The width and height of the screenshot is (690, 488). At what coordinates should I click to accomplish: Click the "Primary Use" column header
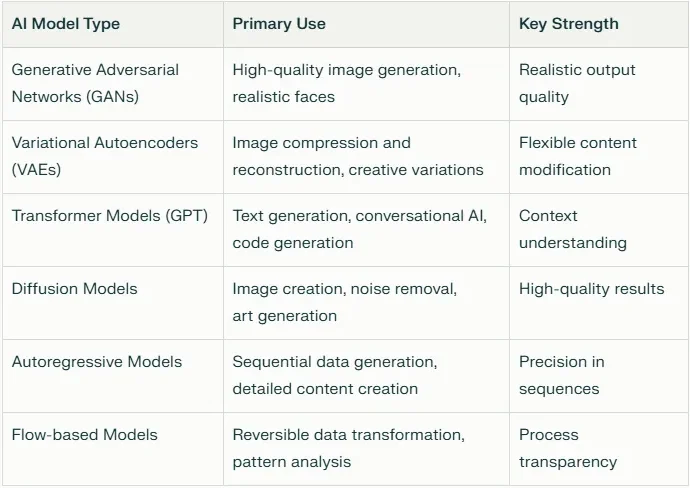279,24
